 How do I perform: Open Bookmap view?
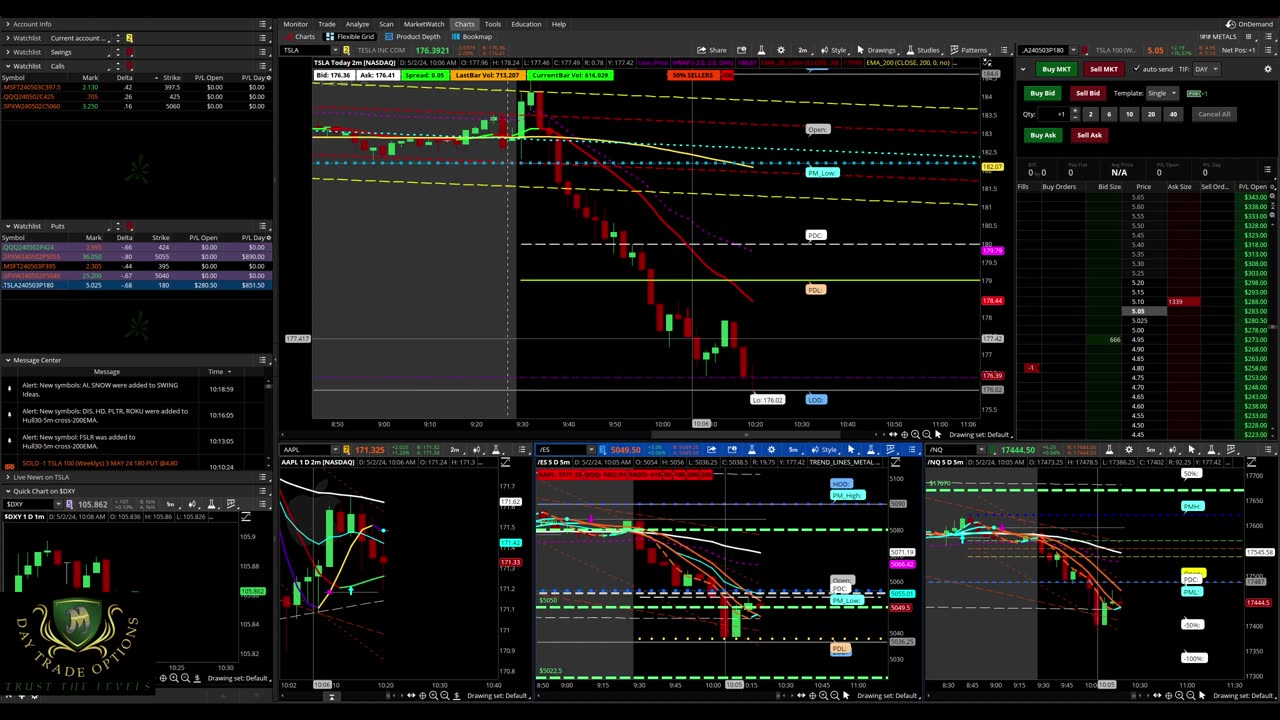pos(472,37)
